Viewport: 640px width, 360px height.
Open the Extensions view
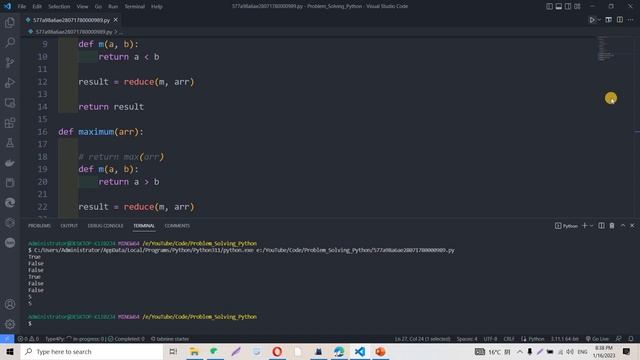point(10,122)
